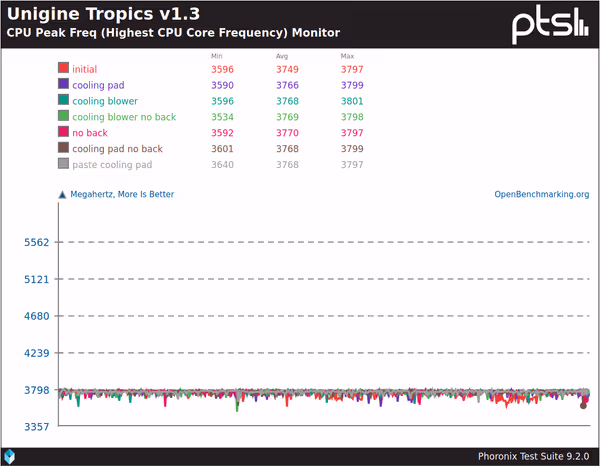Click the 5121 y-axis label
This screenshot has height=466, width=600.
37,280
